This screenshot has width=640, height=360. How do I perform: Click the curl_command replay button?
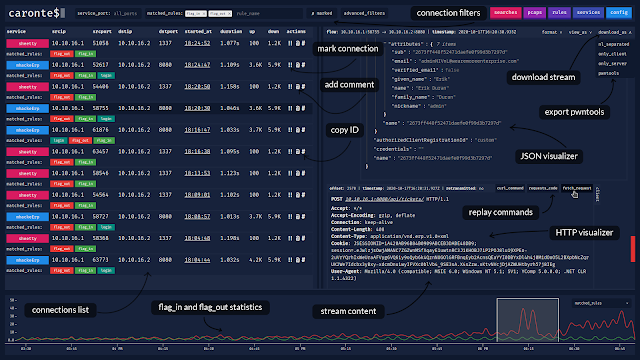[510, 188]
